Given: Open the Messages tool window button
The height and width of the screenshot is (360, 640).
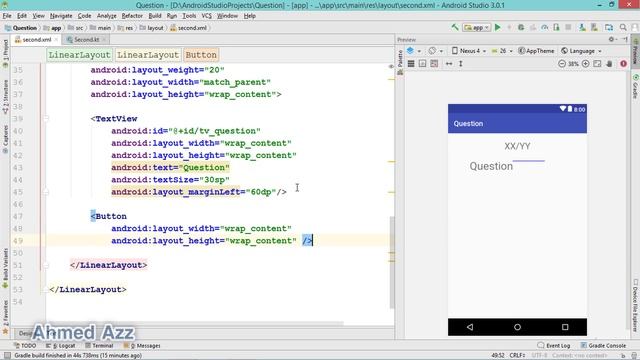Looking at the screenshot, I should tap(142, 346).
